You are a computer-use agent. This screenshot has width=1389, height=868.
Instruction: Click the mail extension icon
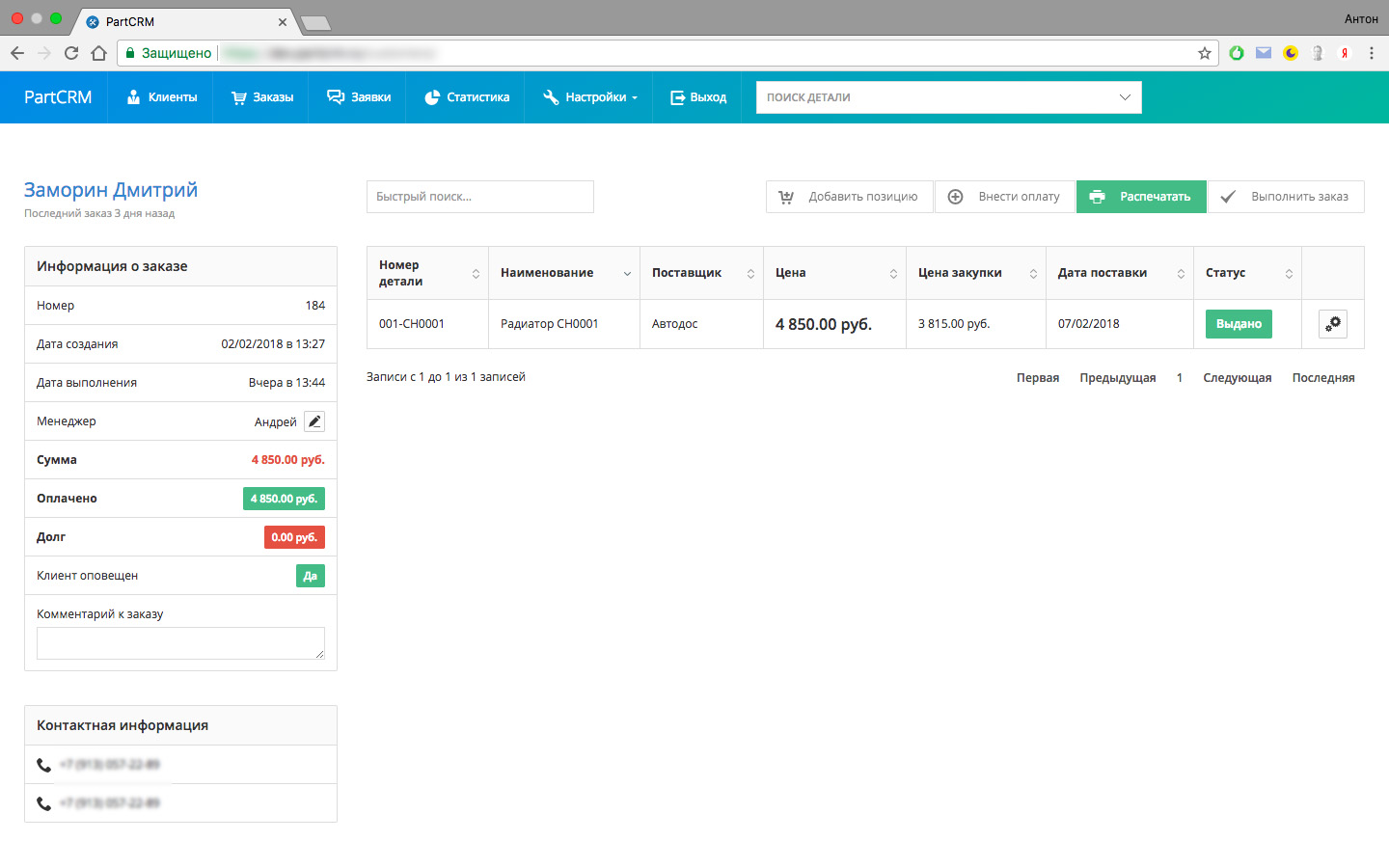pos(1263,53)
